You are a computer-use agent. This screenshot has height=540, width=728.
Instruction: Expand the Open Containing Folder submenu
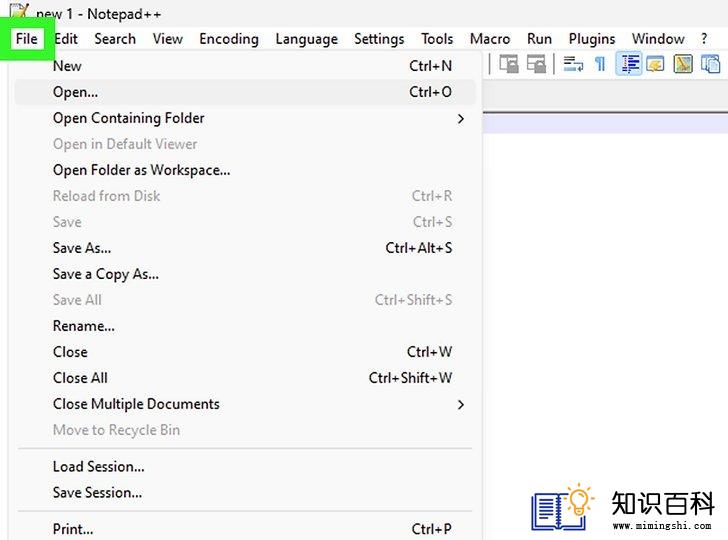tap(245, 118)
